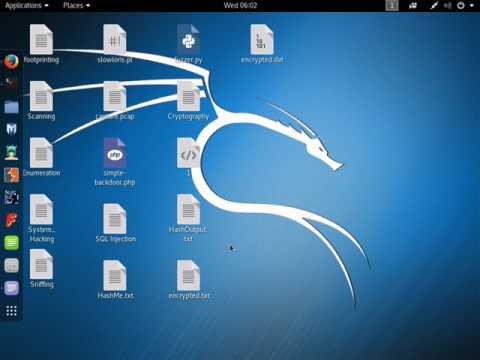Click the volume speaker icon
This screenshot has width=480, height=360.
point(447,5)
